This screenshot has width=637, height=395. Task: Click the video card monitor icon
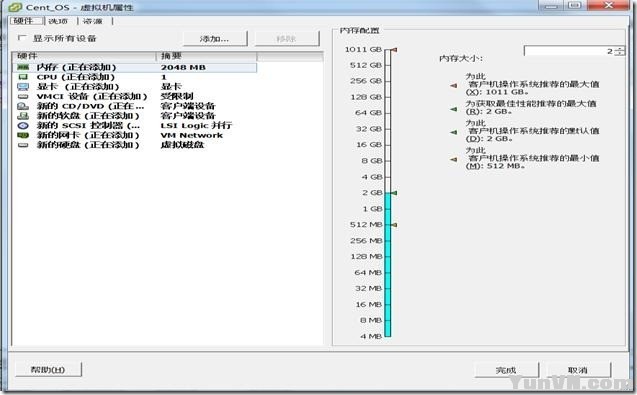click(x=23, y=87)
